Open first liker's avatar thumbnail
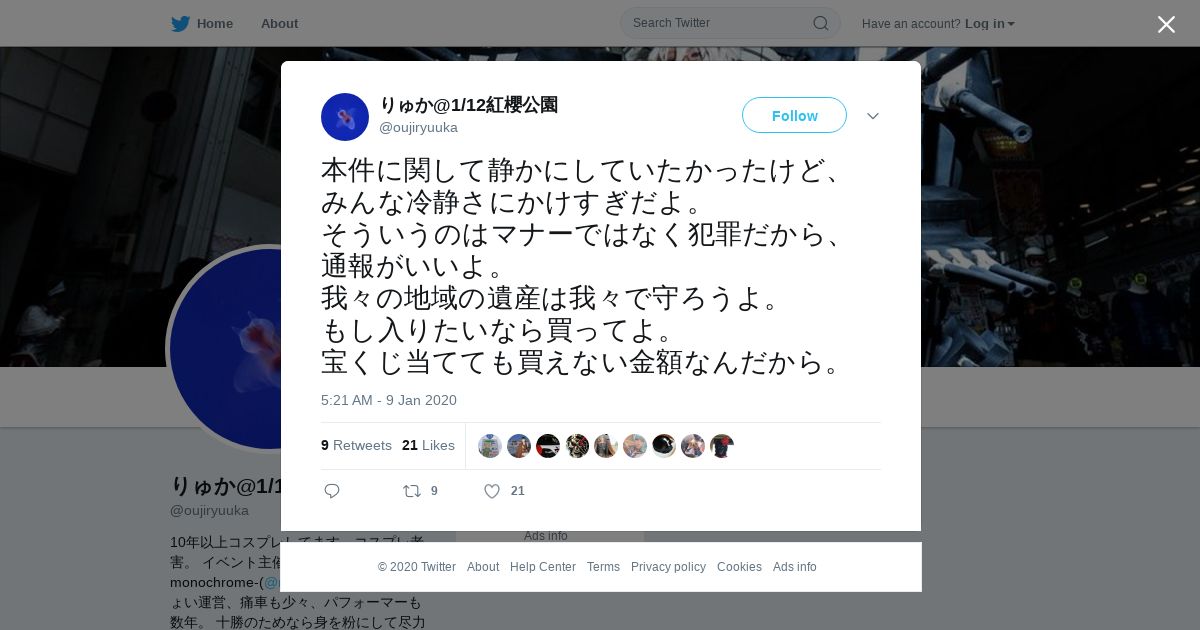Viewport: 1200px width, 630px height. (x=489, y=446)
